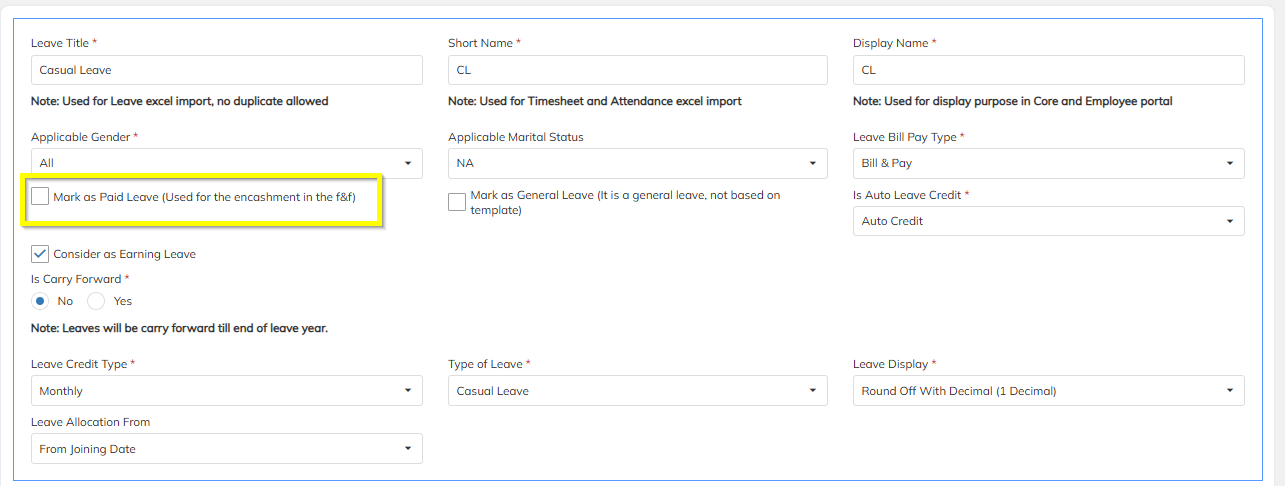
Task: Tick the Mark as General Leave checkbox
Action: click(x=457, y=203)
